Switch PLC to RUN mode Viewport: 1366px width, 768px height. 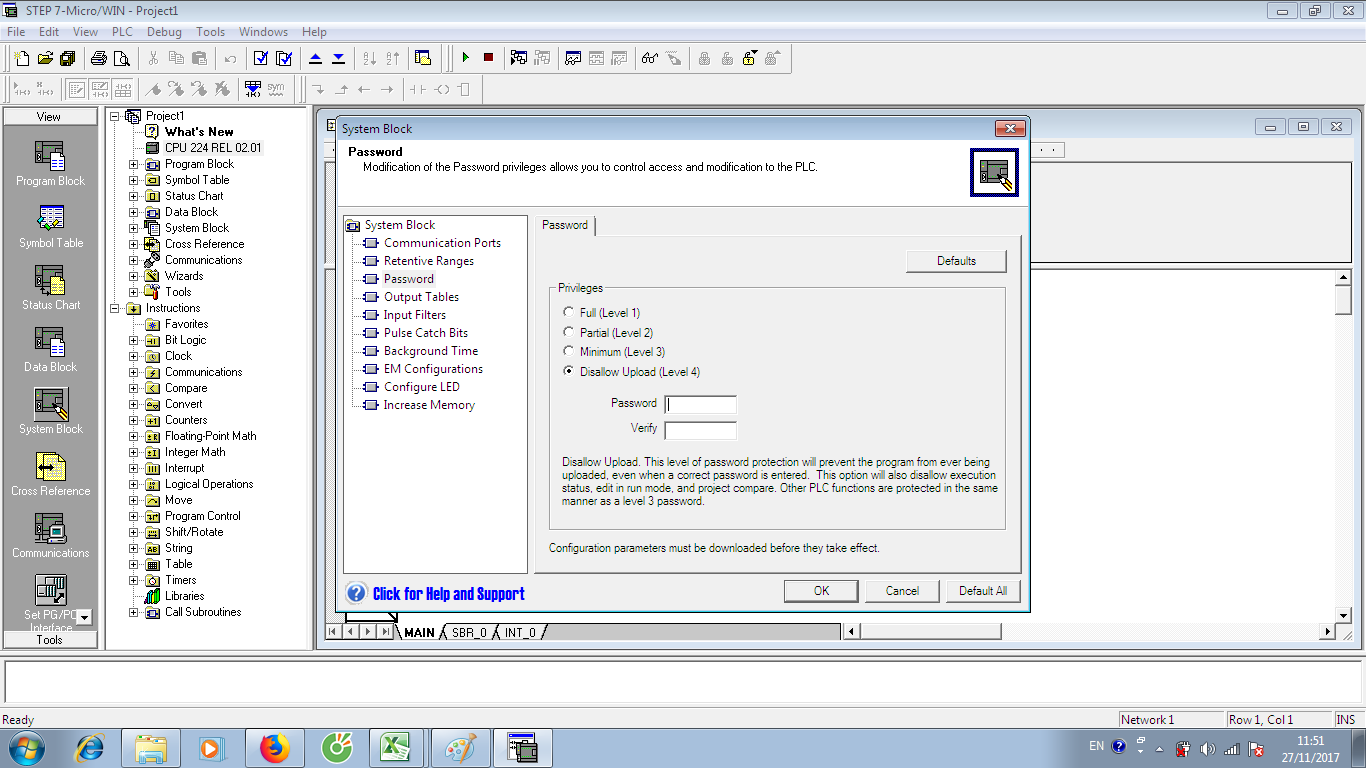click(x=466, y=57)
